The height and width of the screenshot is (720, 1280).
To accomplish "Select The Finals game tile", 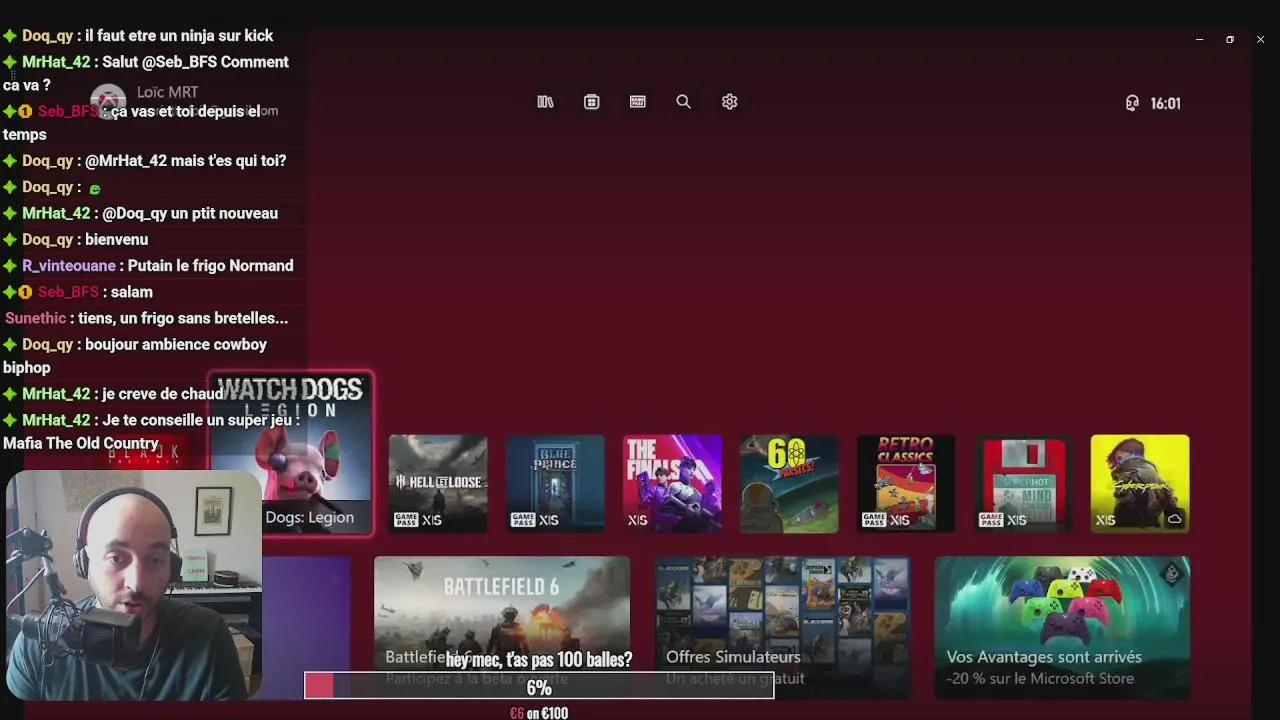I will tap(672, 483).
